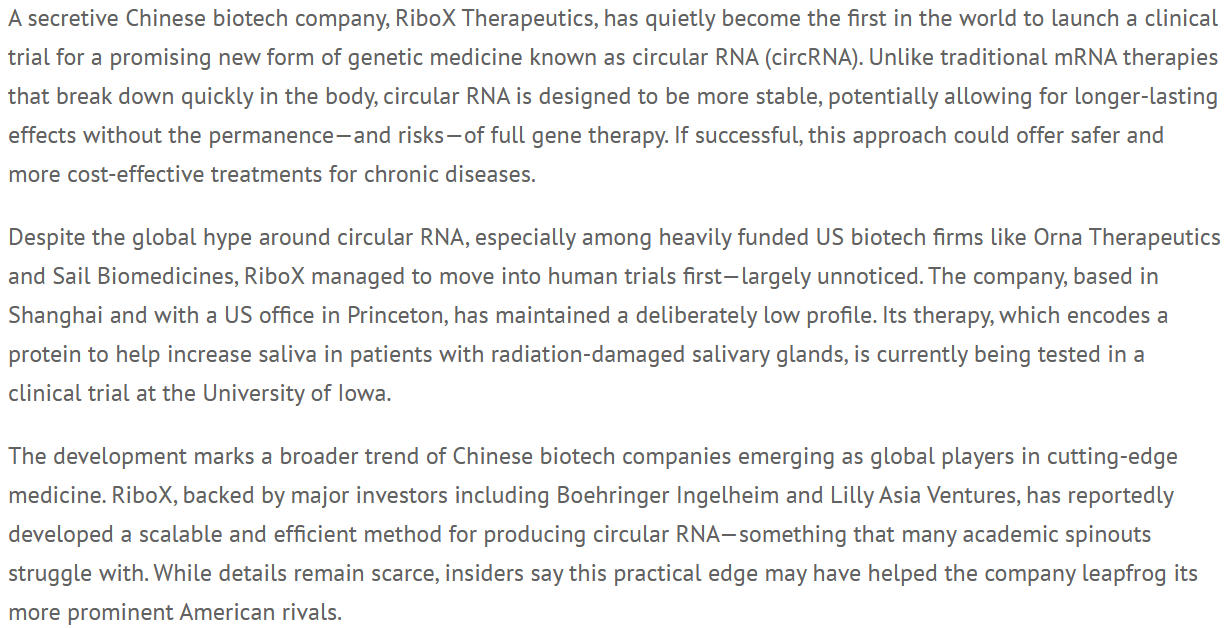
Task: Click the phrase "University of Iowa"
Action: pyautogui.click(x=295, y=393)
